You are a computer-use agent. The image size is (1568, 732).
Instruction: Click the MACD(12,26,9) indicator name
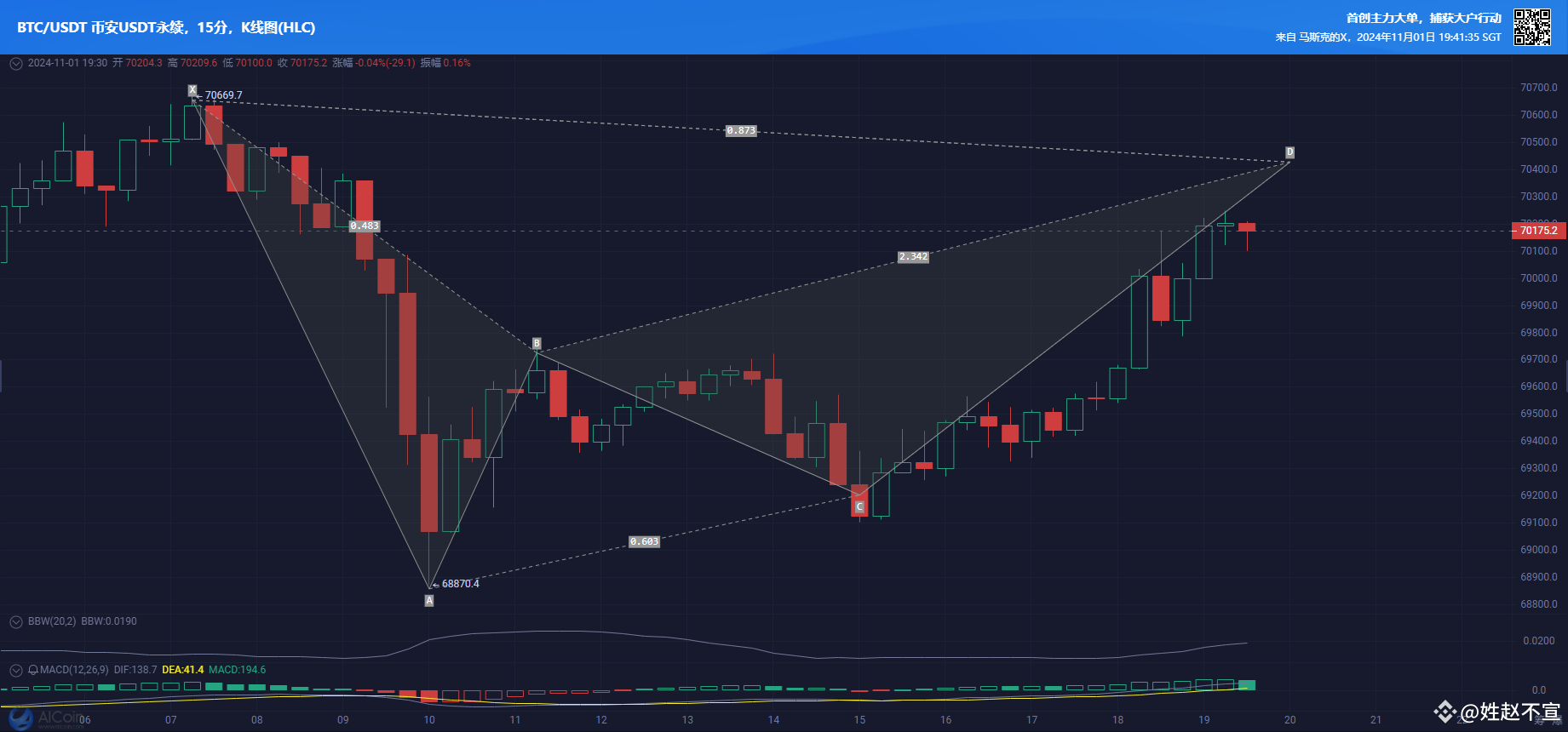[x=74, y=670]
